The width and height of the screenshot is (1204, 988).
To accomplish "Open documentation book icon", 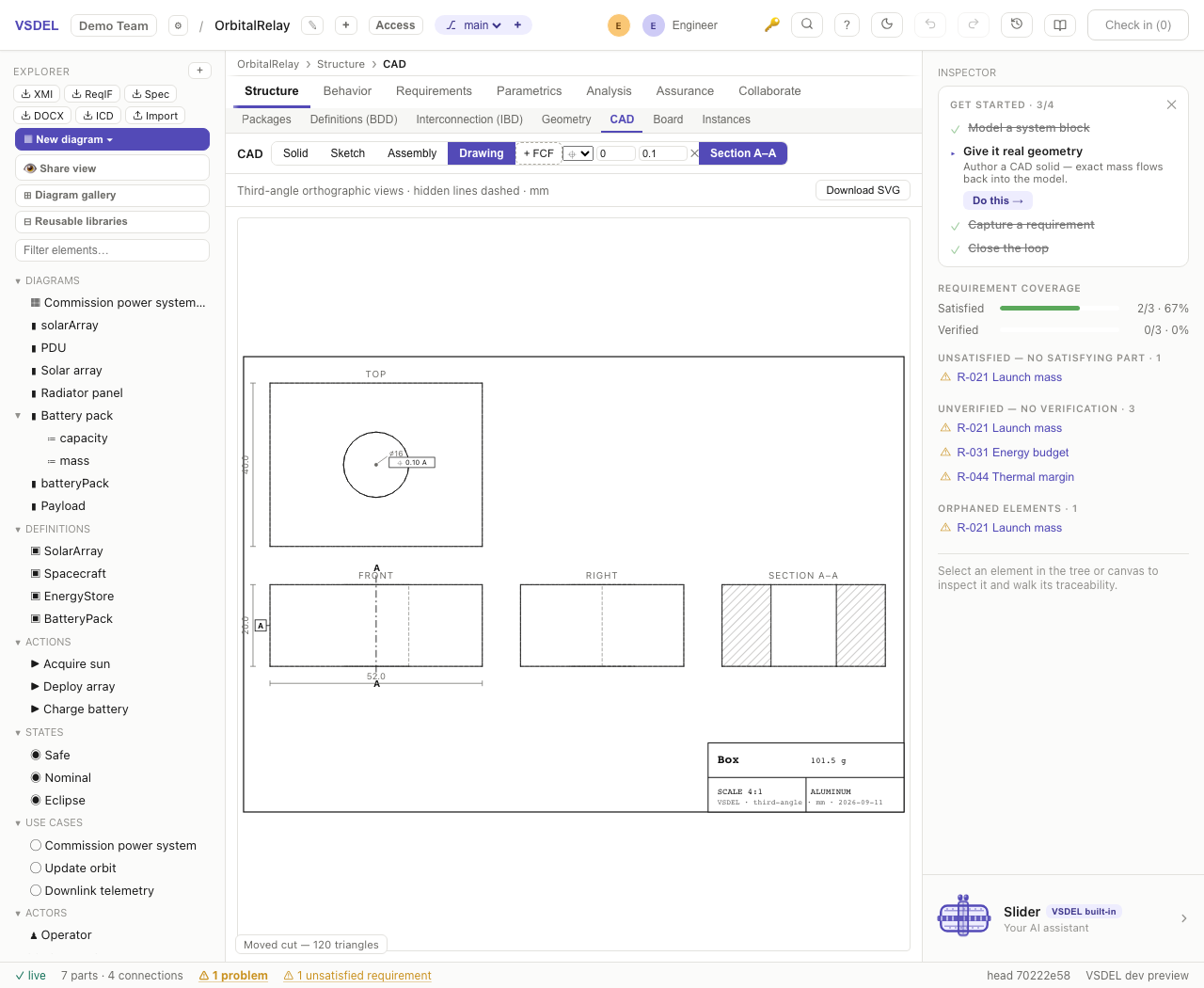I will [1060, 25].
